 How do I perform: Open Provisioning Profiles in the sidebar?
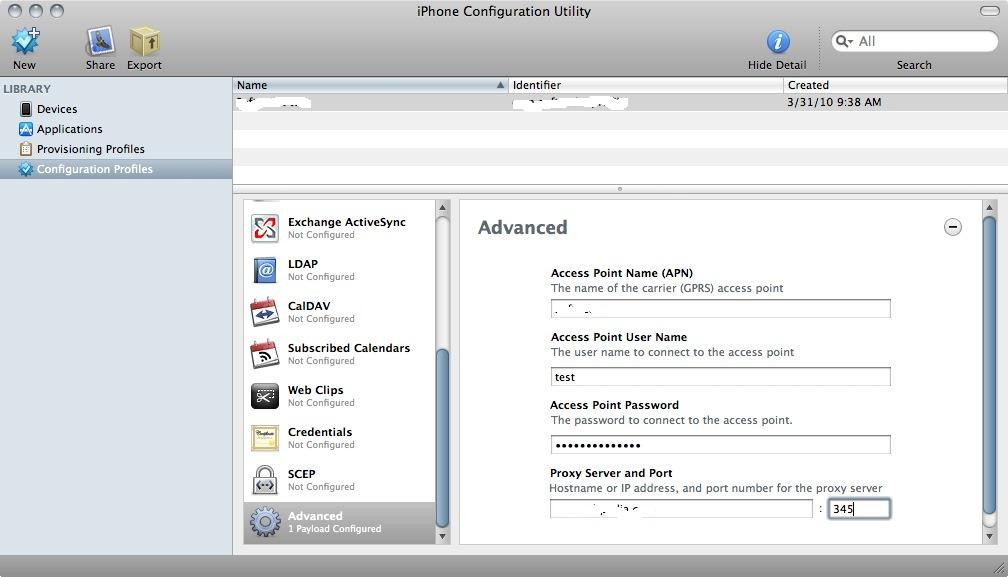point(116,149)
